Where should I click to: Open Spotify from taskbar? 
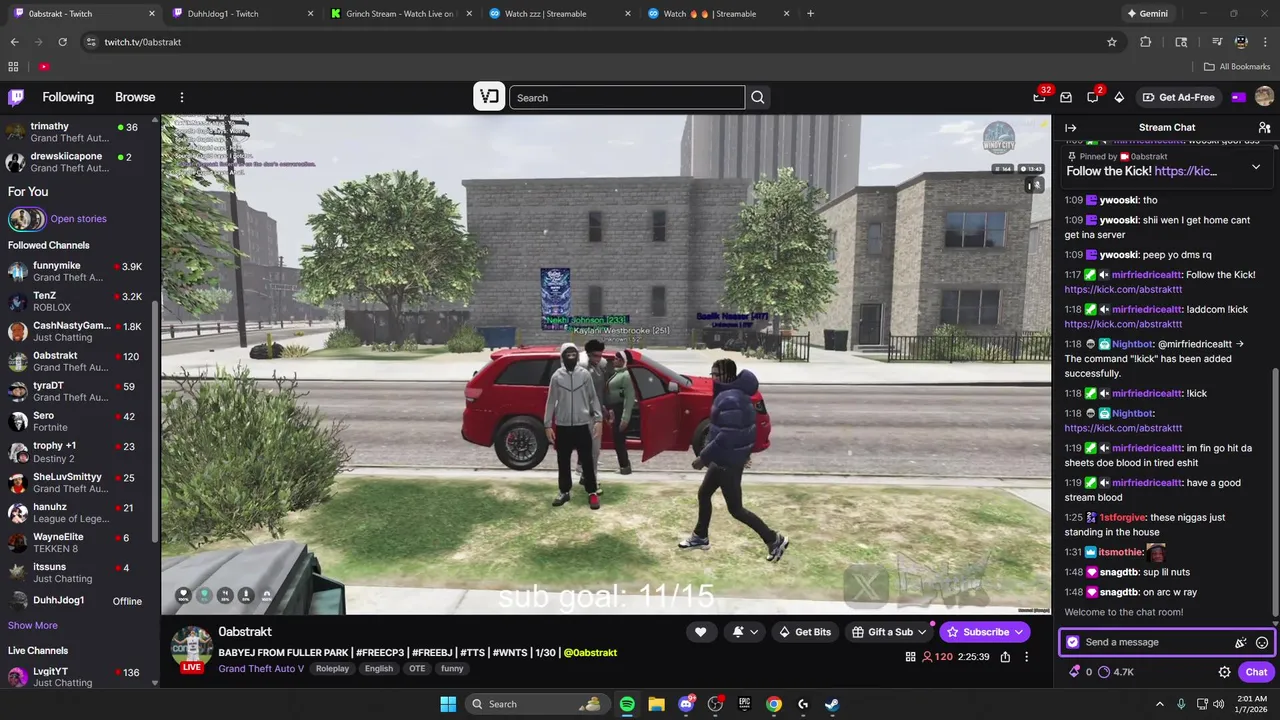click(x=627, y=704)
